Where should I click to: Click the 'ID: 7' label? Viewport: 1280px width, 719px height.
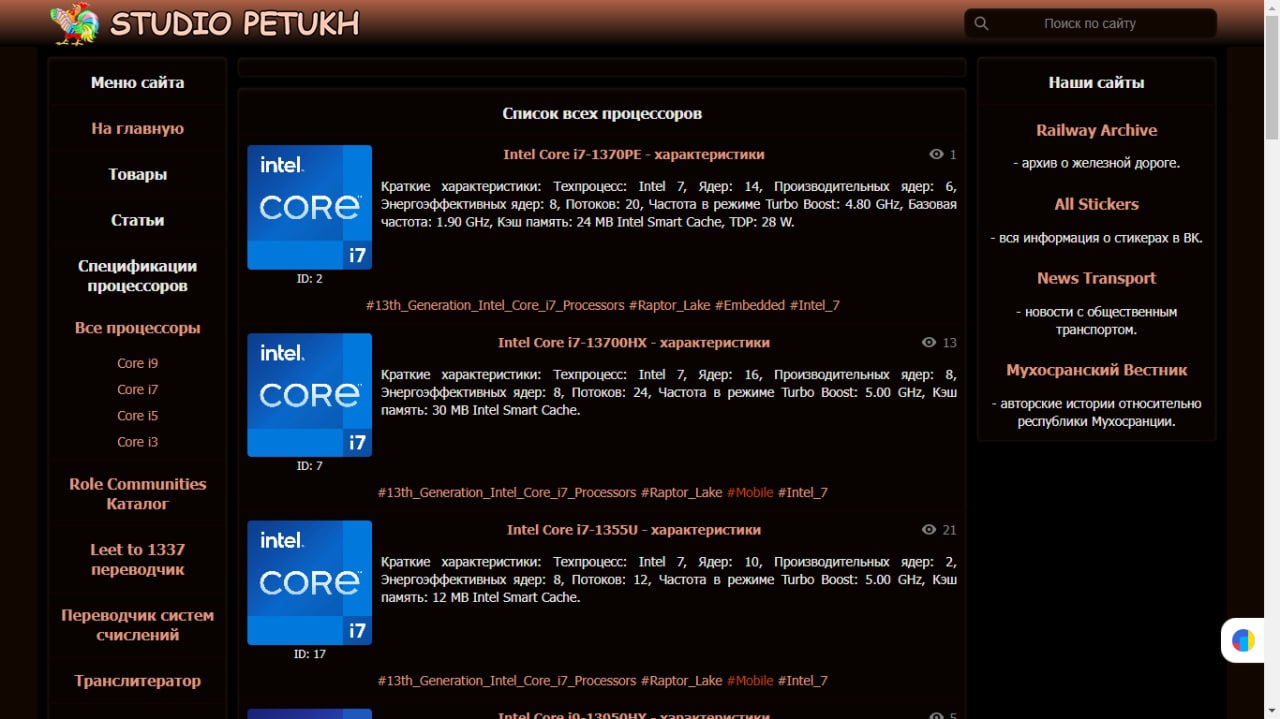click(x=310, y=466)
